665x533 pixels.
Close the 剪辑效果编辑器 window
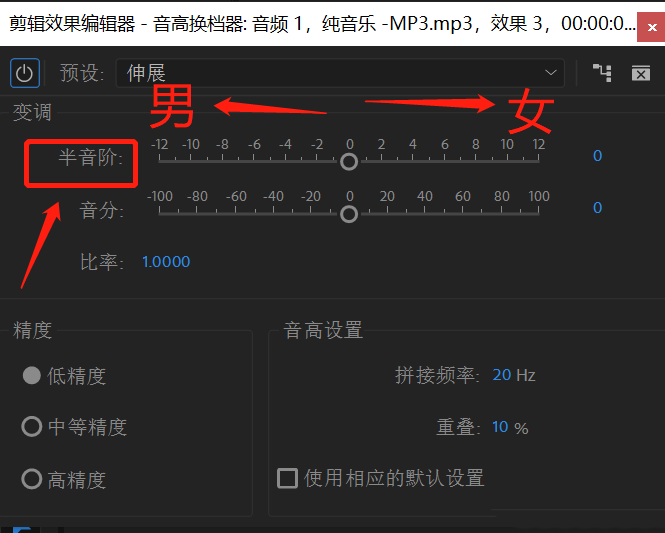651,28
